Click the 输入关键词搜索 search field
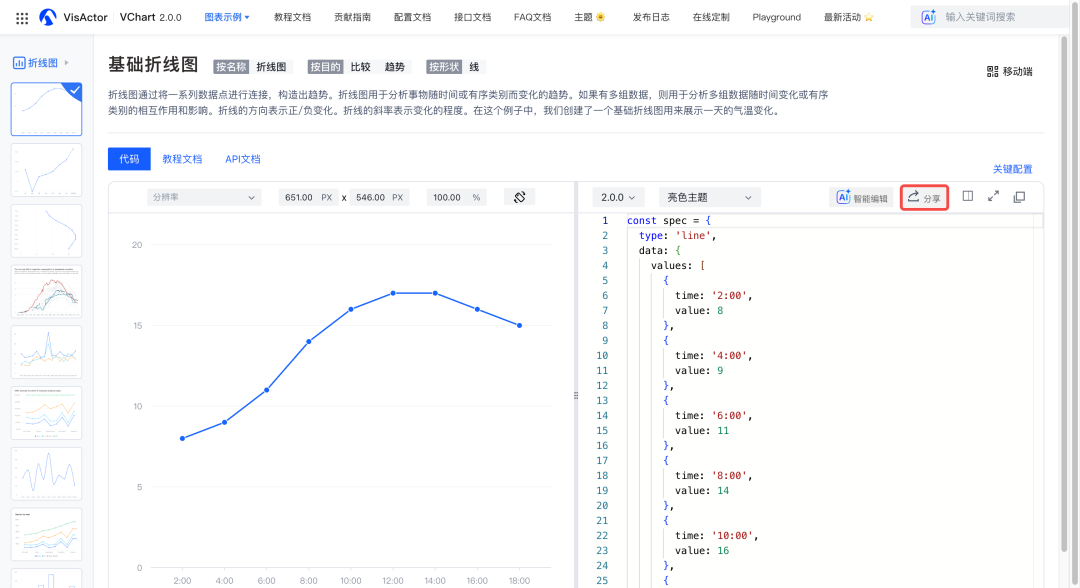 click(1005, 17)
